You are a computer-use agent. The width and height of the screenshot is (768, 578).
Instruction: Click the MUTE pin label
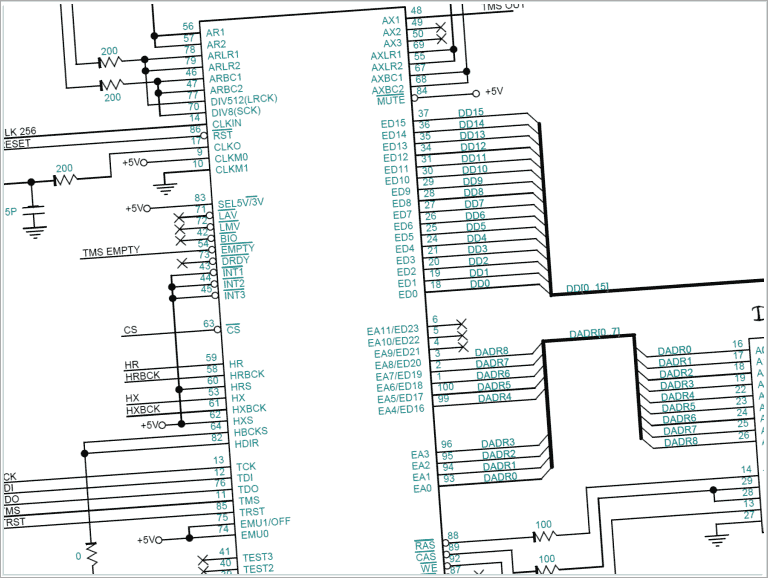point(390,101)
